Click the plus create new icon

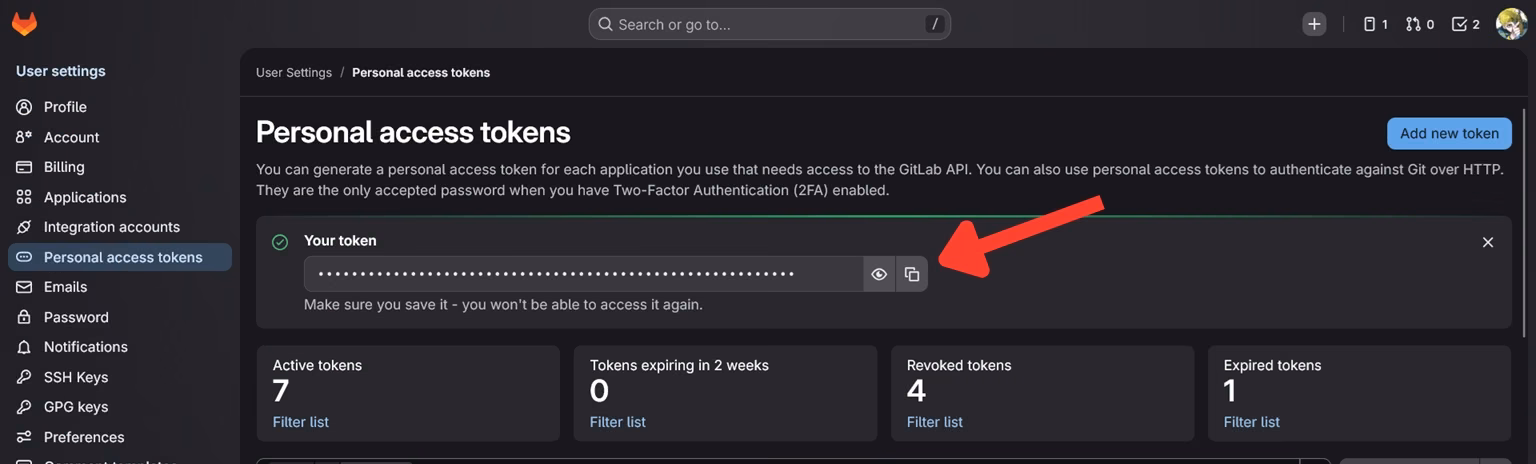point(1314,24)
